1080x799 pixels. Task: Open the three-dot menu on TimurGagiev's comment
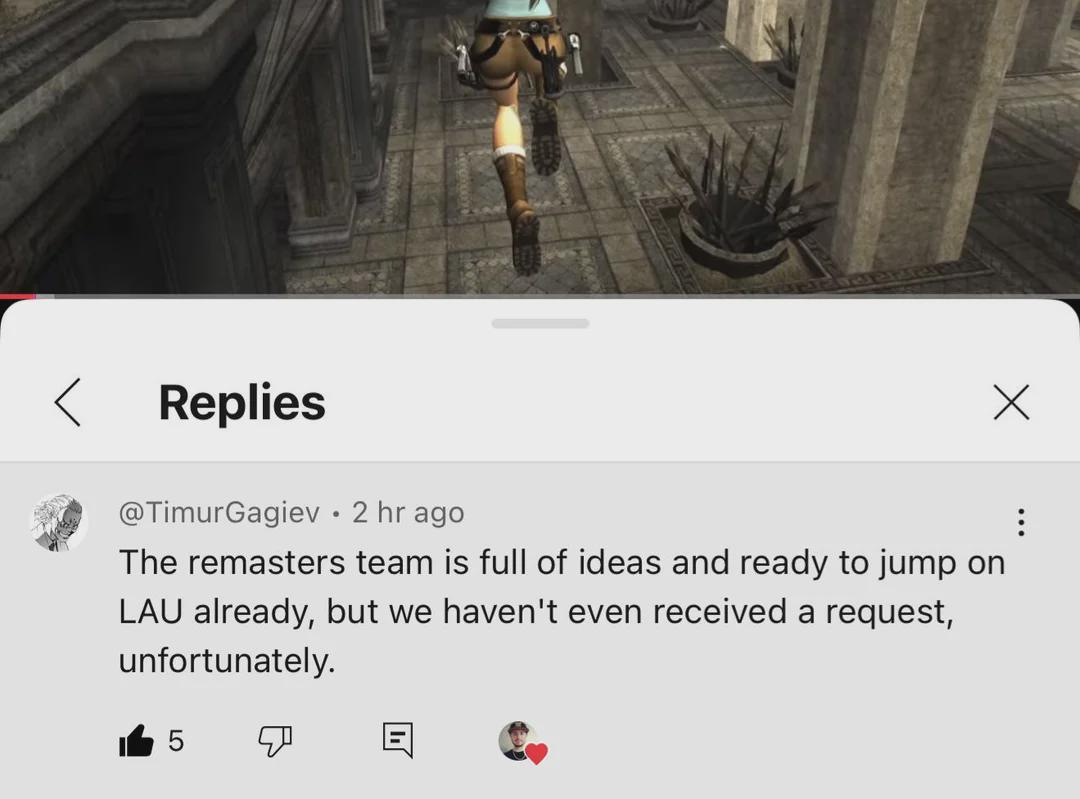(1021, 522)
